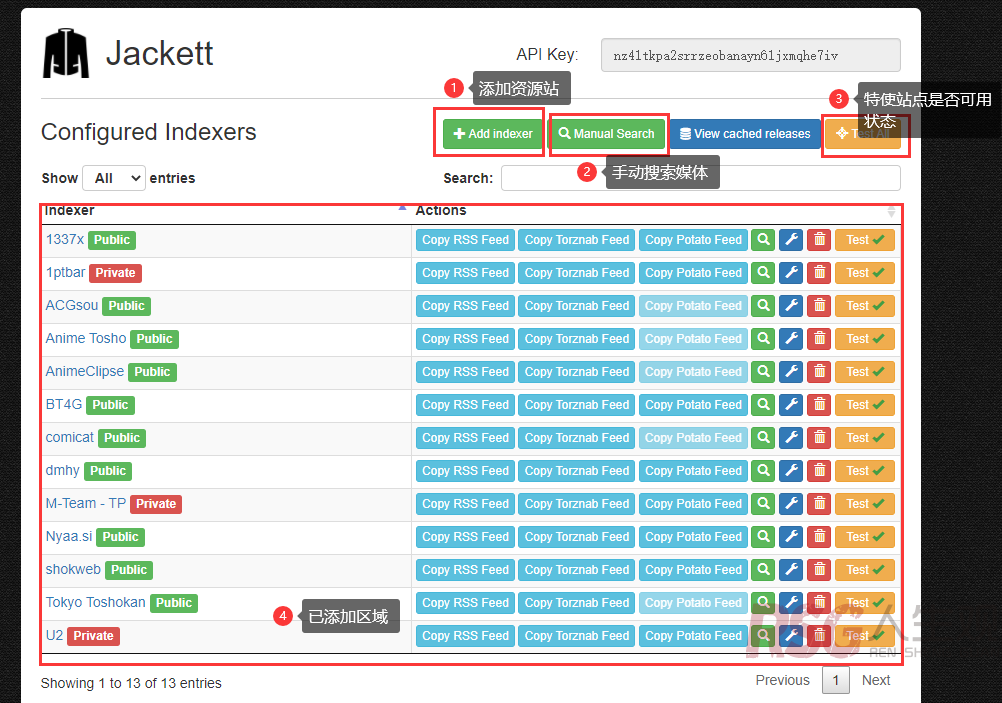Copy Torznab Feed for Nyaa.si
1002x703 pixels.
coord(577,537)
